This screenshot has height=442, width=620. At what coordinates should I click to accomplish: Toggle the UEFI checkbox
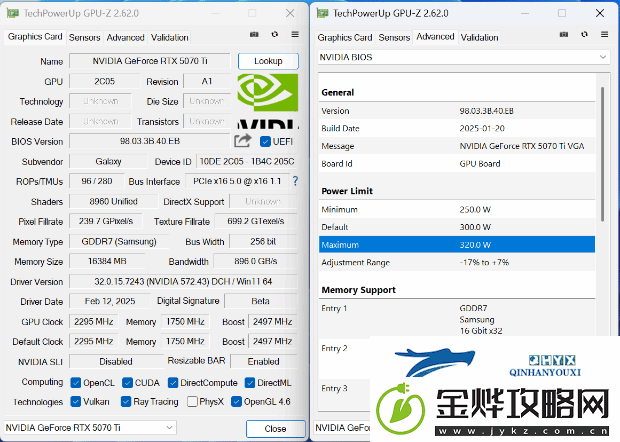(265, 142)
